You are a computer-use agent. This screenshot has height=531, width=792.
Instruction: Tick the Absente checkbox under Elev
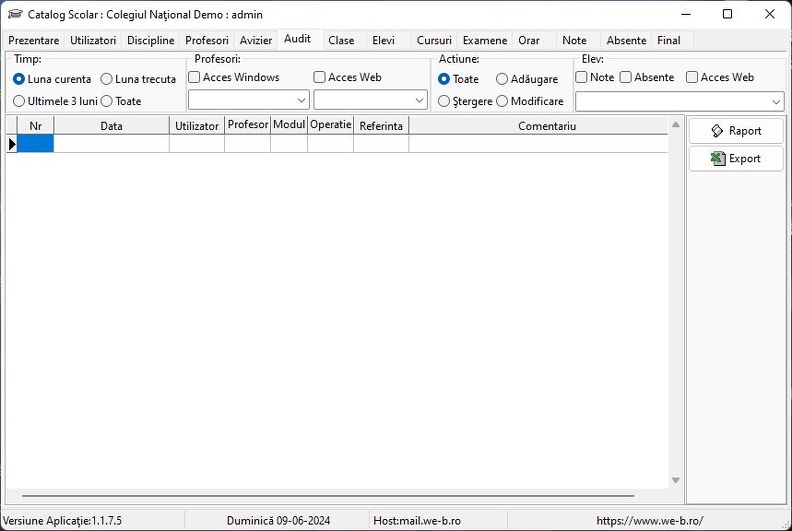626,77
